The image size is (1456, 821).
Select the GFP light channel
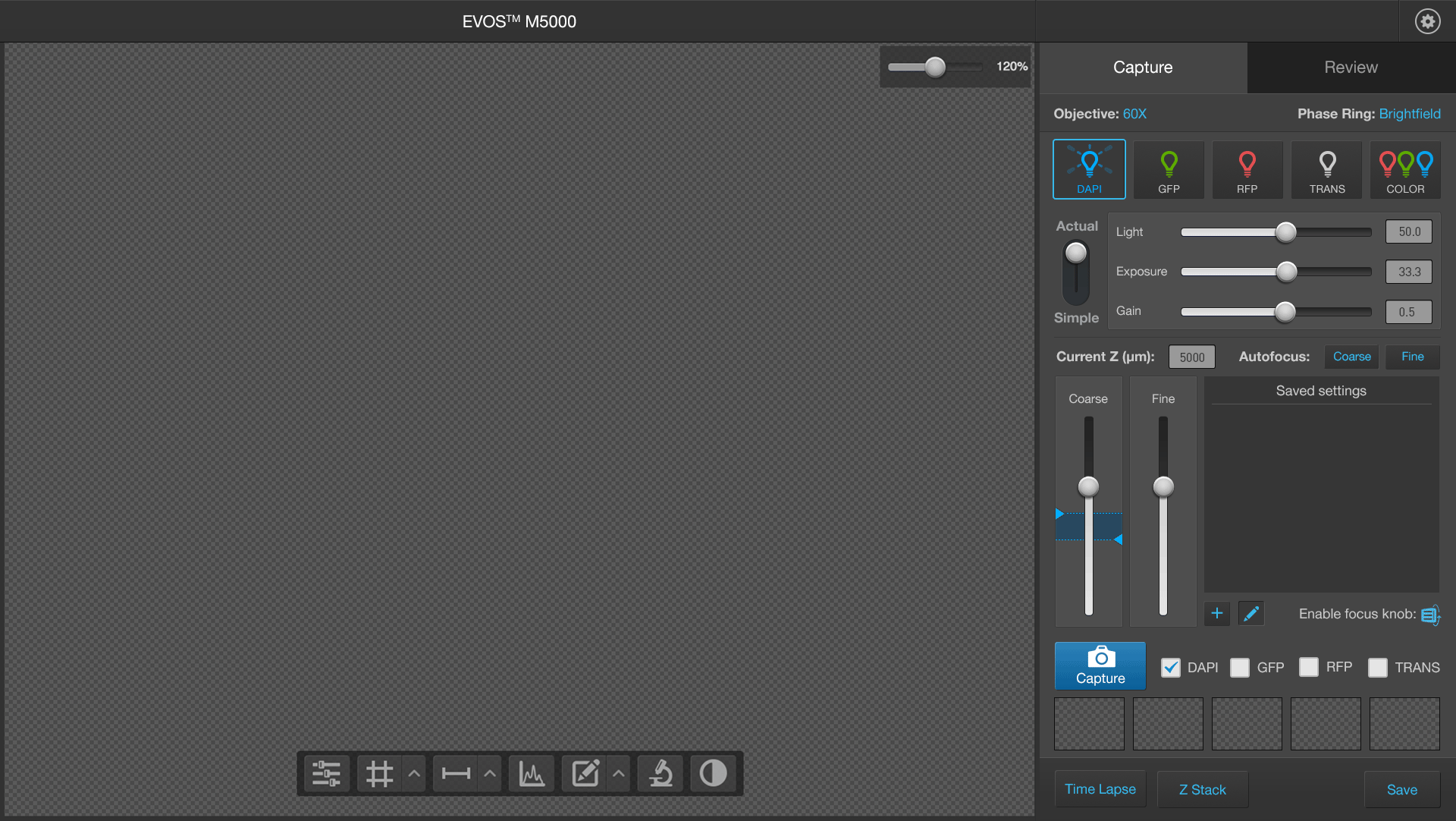(x=1169, y=170)
